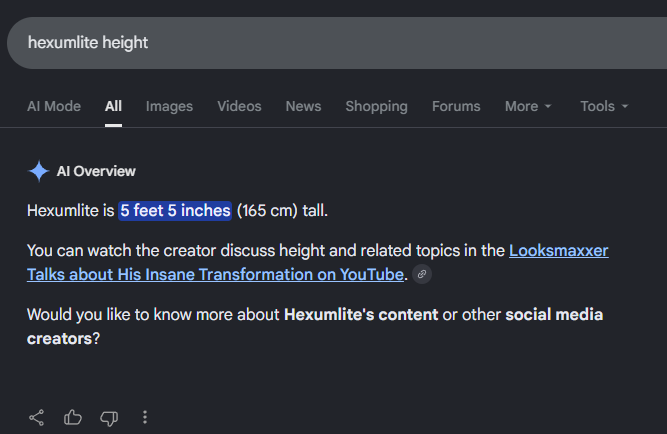Switch to Videos tab

point(239,106)
